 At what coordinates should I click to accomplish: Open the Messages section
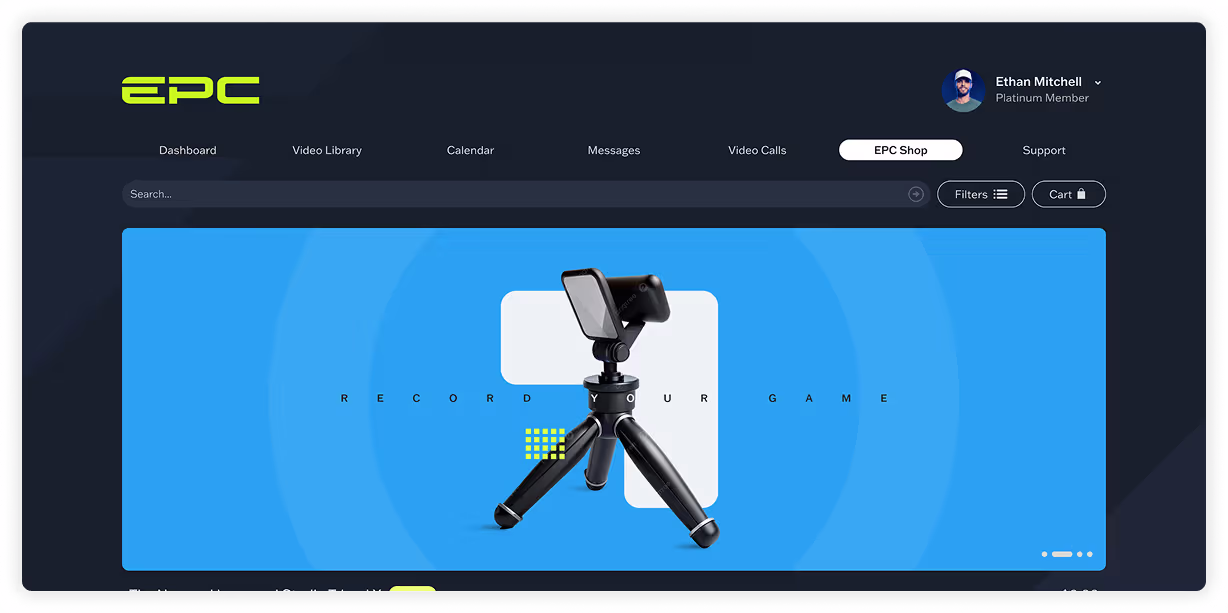(x=613, y=150)
